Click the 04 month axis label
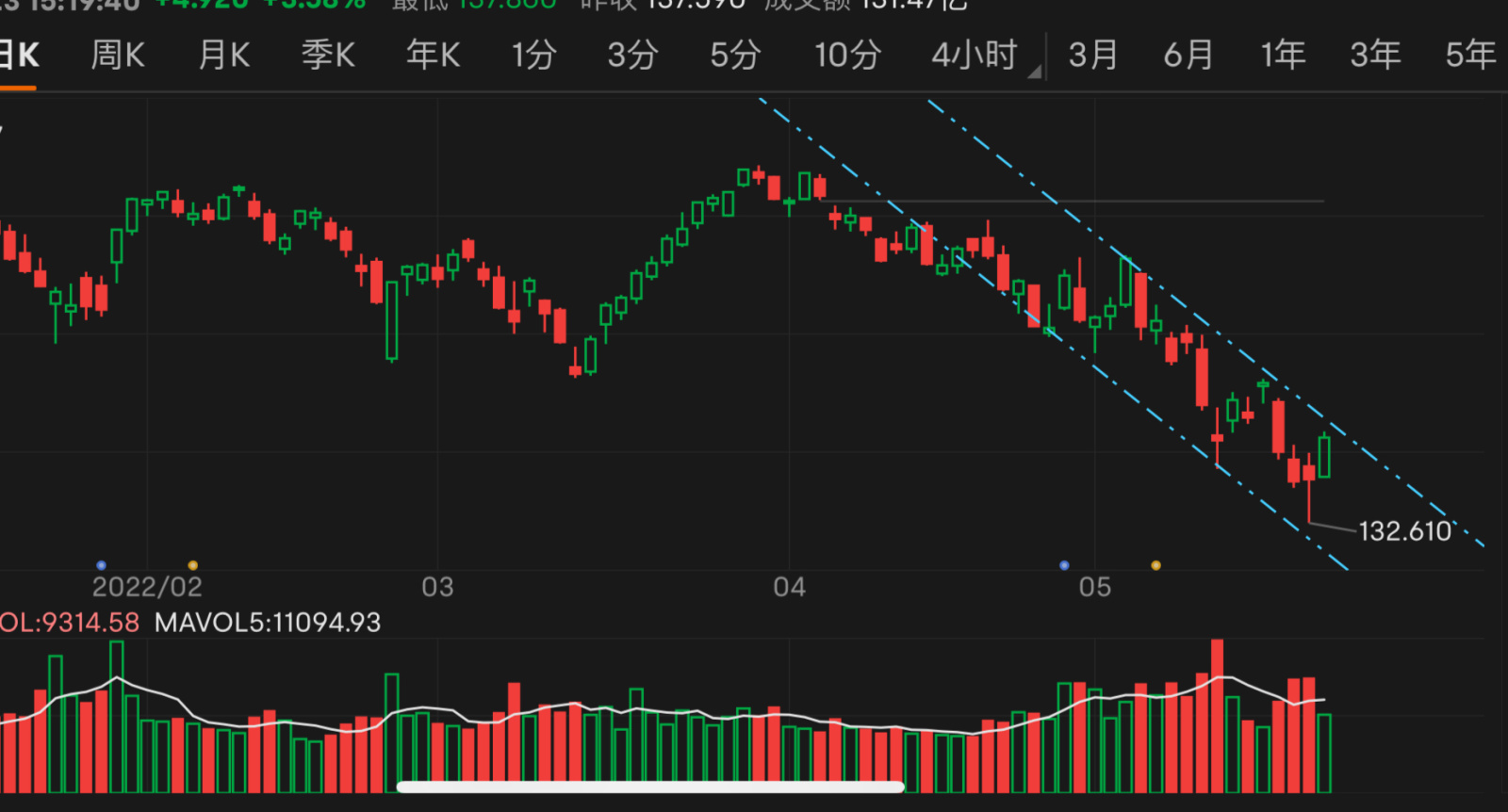1508x812 pixels. click(x=789, y=588)
